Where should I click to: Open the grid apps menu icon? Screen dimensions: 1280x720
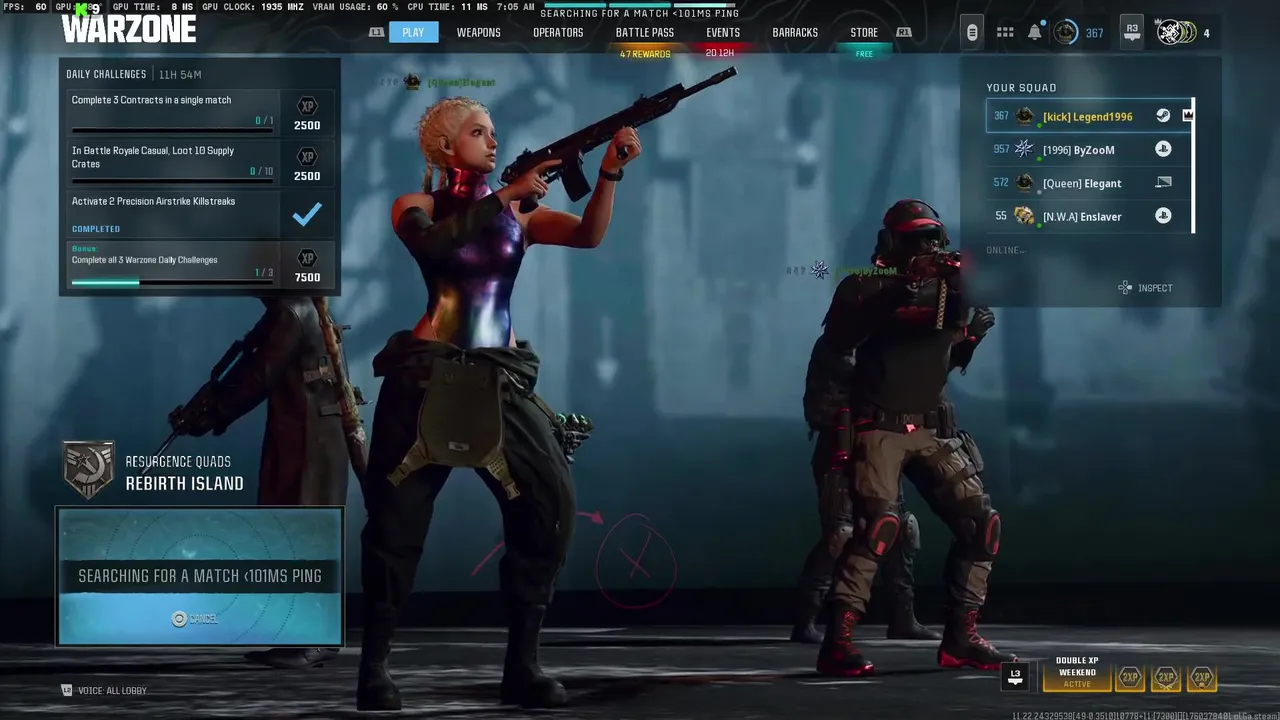[1005, 33]
